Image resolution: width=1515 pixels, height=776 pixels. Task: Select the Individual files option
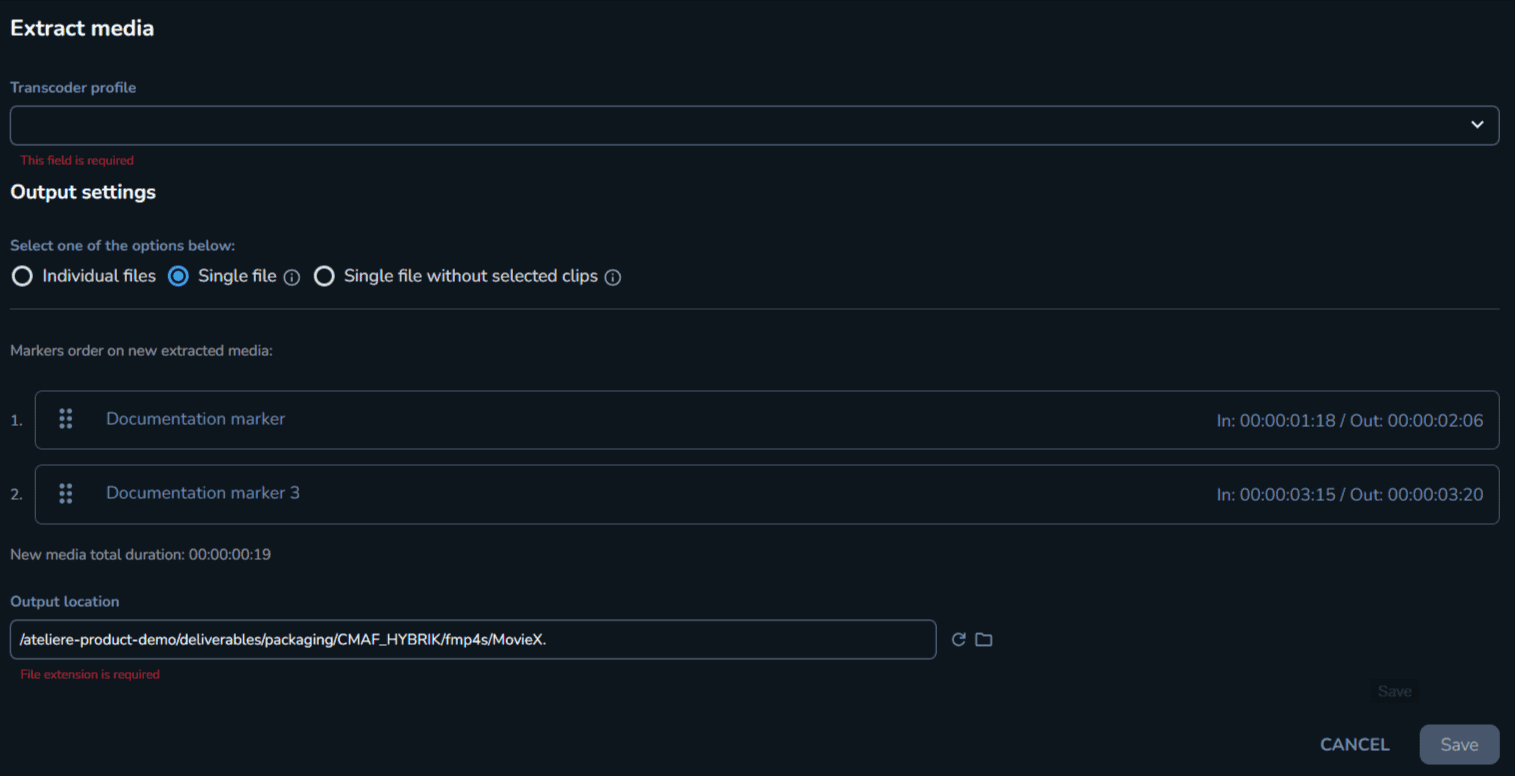pyautogui.click(x=22, y=277)
